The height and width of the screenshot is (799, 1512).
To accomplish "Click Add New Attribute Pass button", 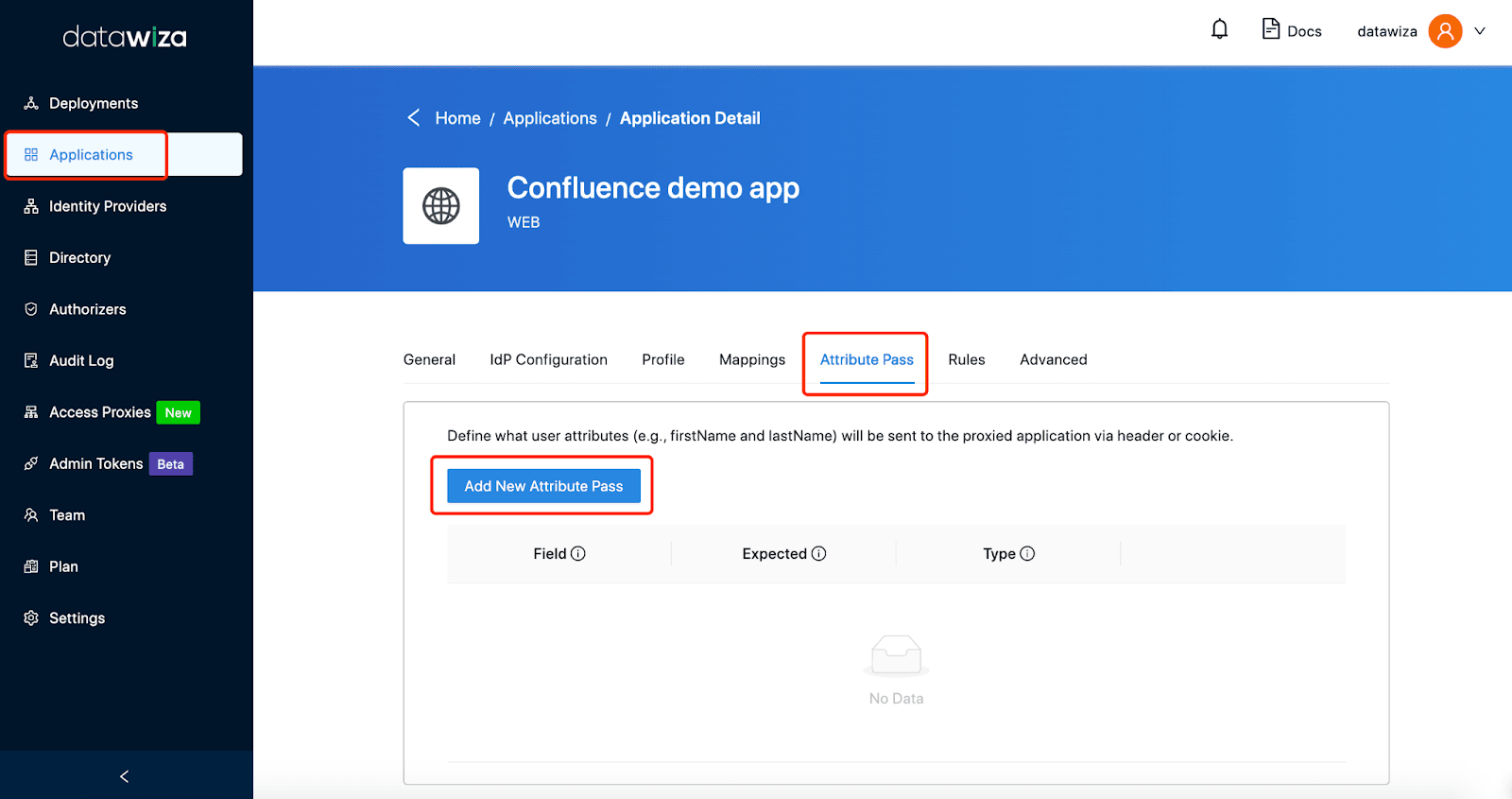I will pos(543,486).
